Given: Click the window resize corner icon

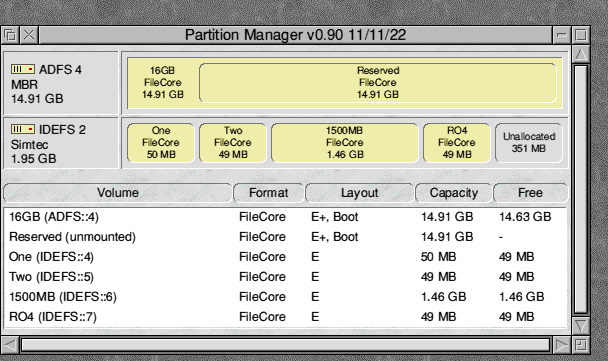Looking at the screenshot, I should click(580, 345).
